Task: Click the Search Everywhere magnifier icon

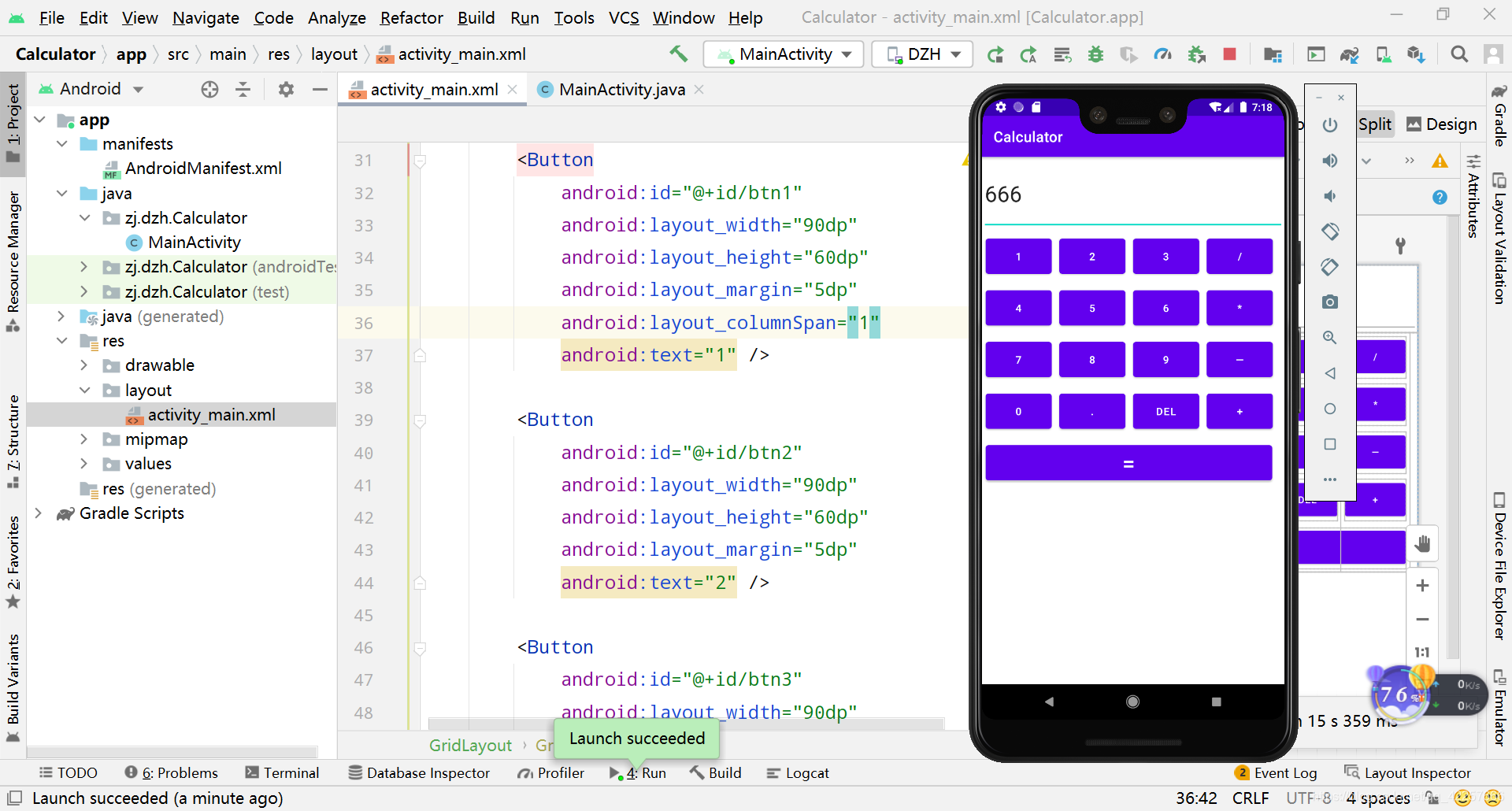Action: click(x=1459, y=54)
